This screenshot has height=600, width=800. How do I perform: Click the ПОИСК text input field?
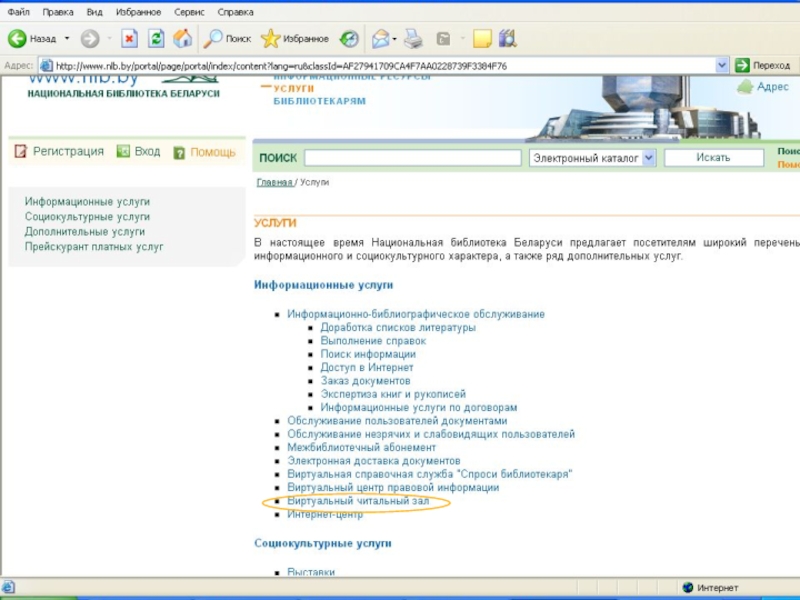click(413, 158)
